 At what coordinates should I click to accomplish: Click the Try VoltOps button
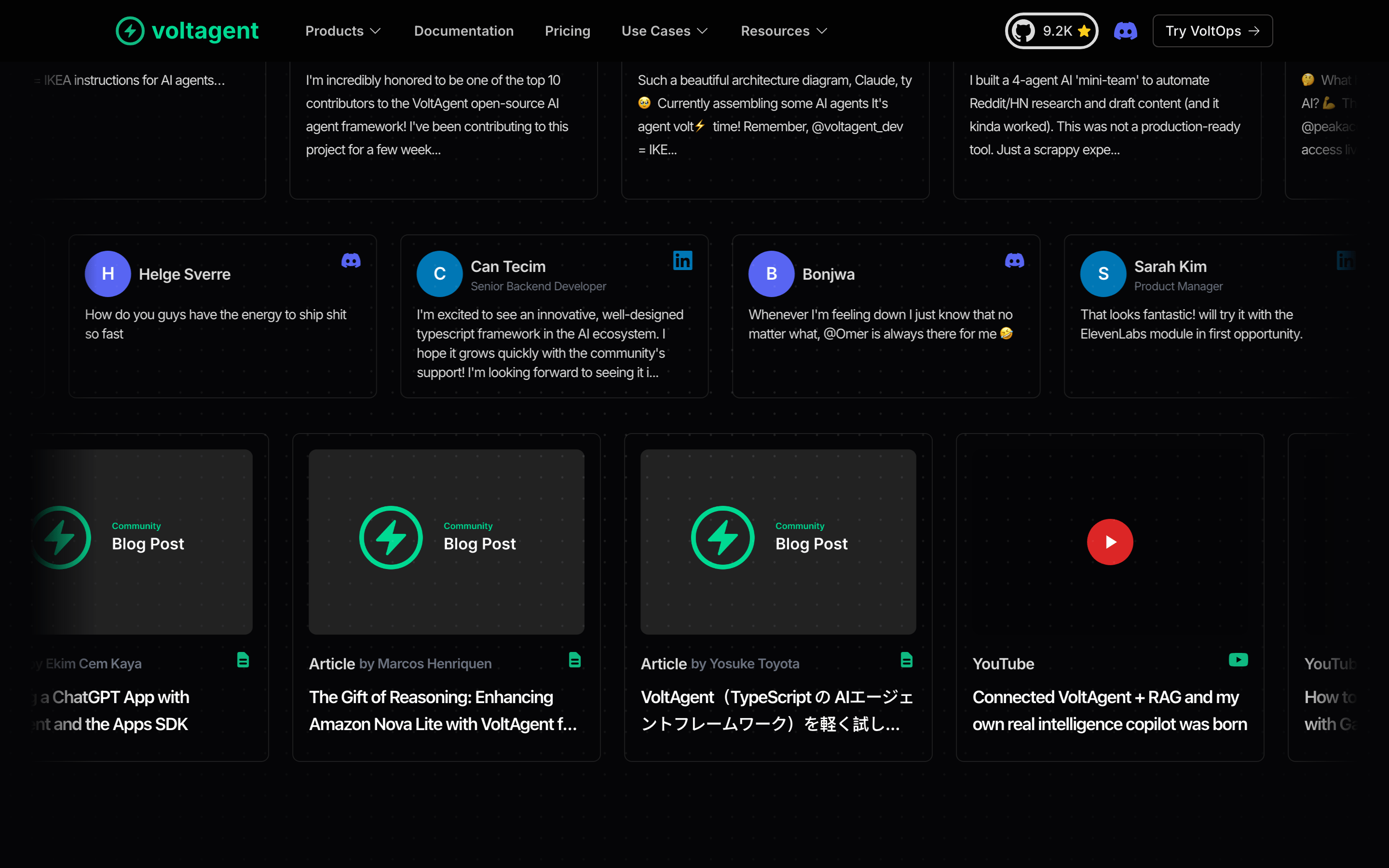click(x=1212, y=31)
